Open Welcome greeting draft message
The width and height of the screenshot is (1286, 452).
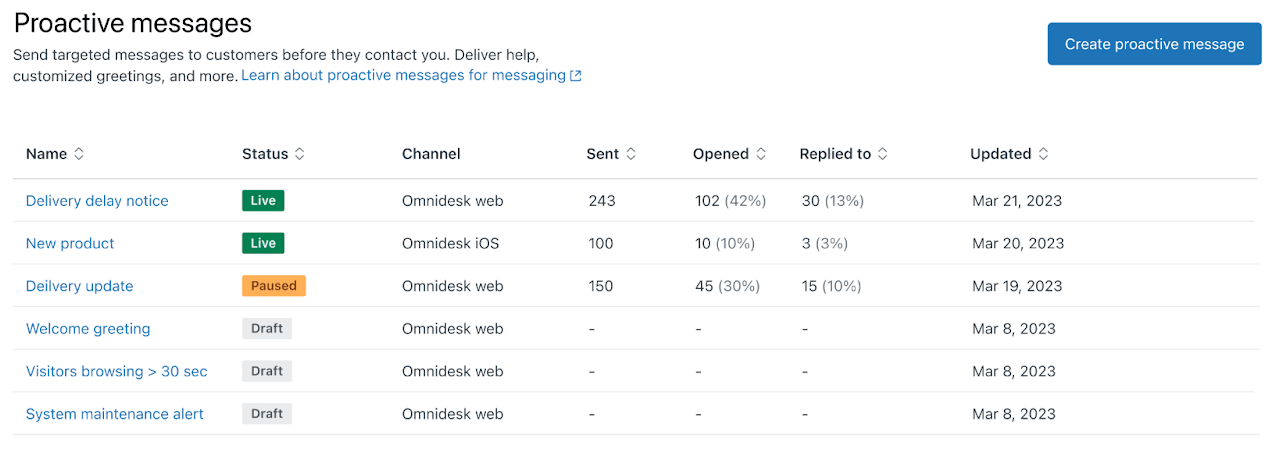point(88,329)
